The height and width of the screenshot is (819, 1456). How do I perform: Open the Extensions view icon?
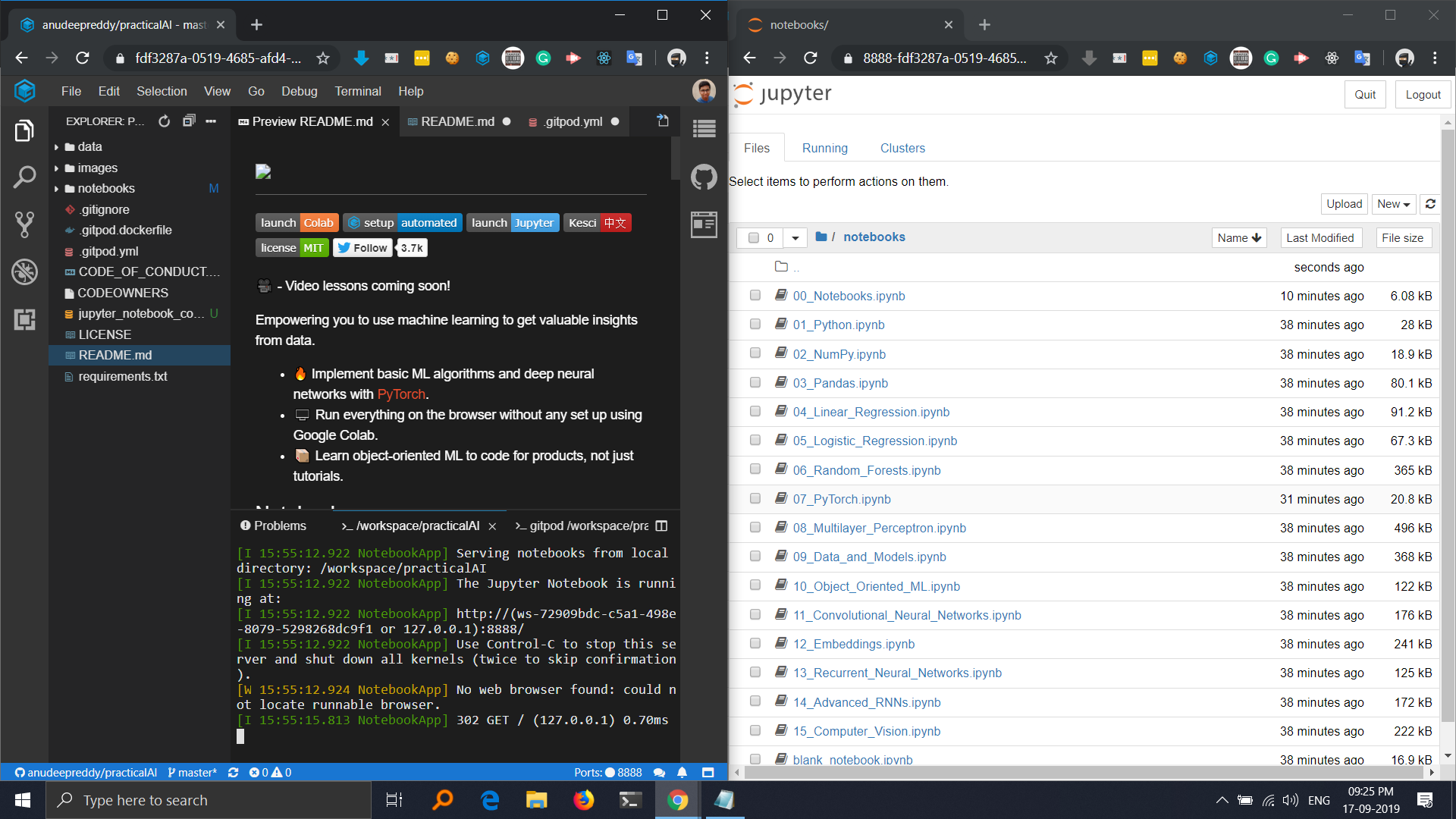coord(24,319)
